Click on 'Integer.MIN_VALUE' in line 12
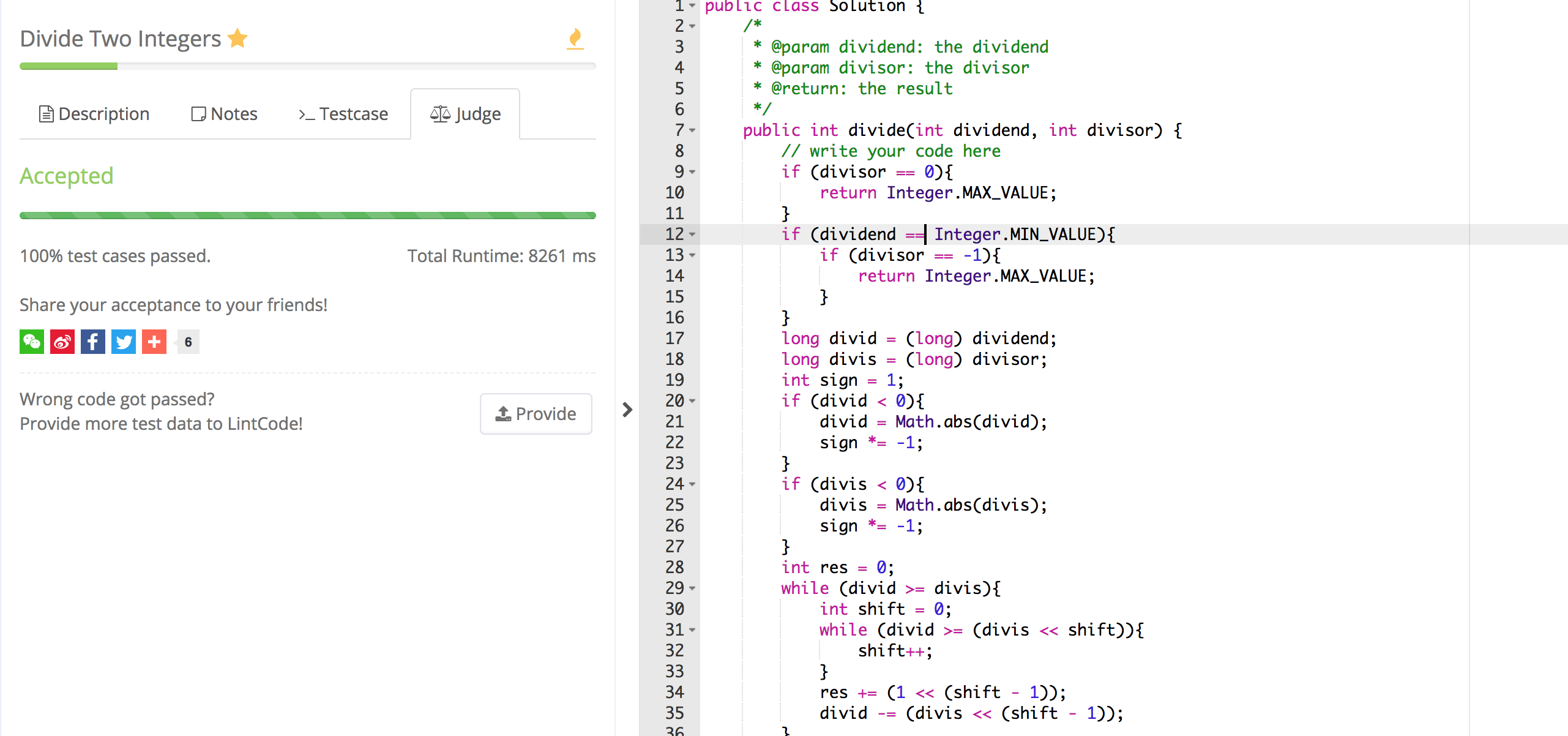 [x=1014, y=235]
